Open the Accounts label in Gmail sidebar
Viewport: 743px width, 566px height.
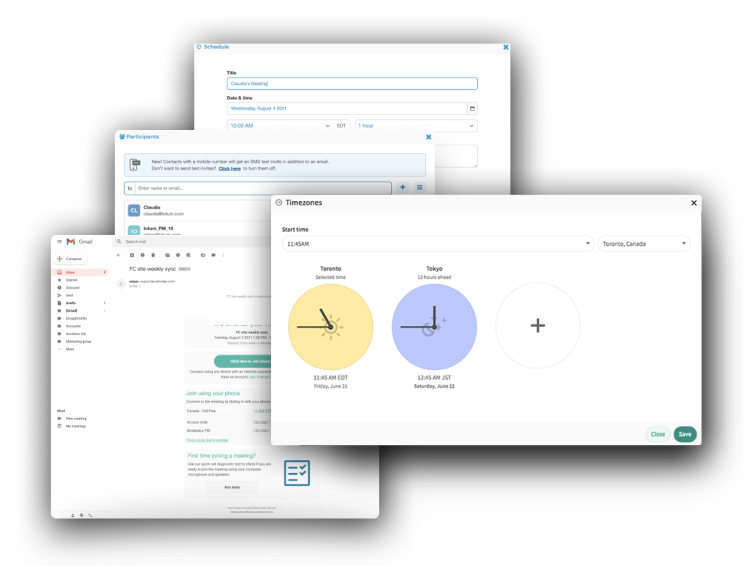point(73,326)
